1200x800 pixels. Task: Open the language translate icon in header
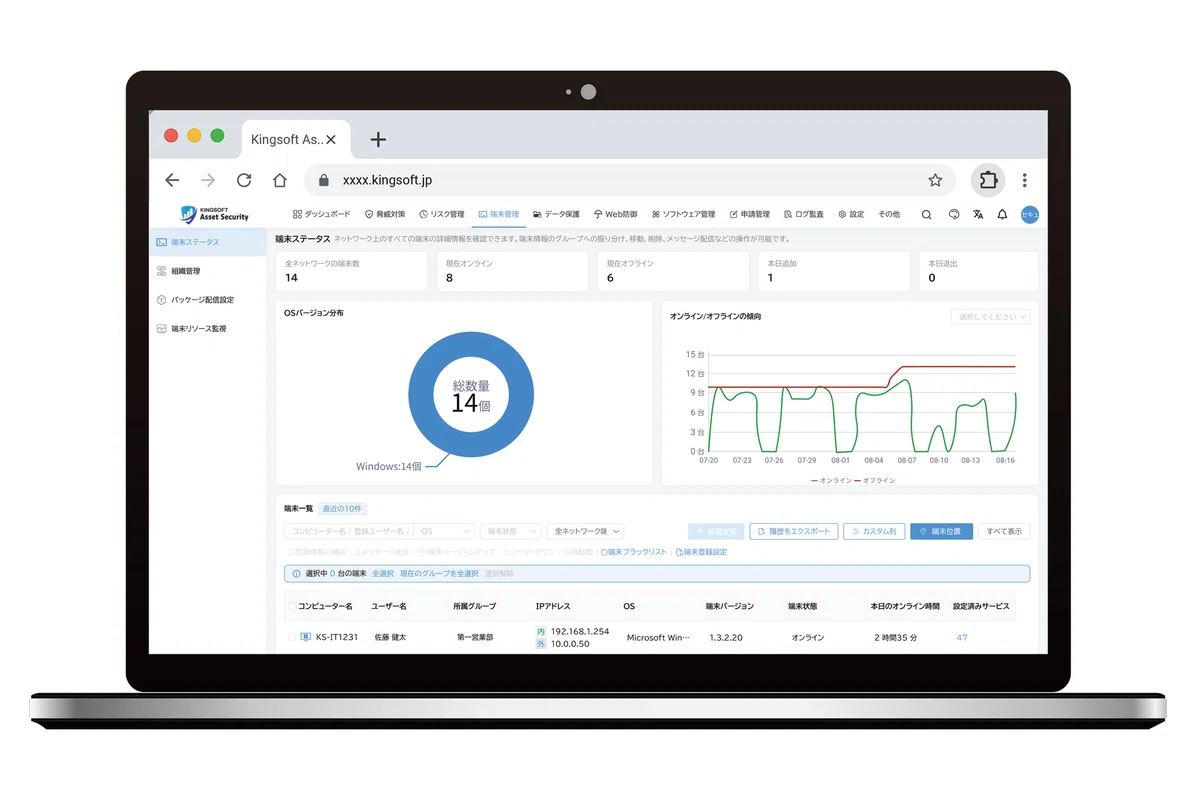click(978, 214)
